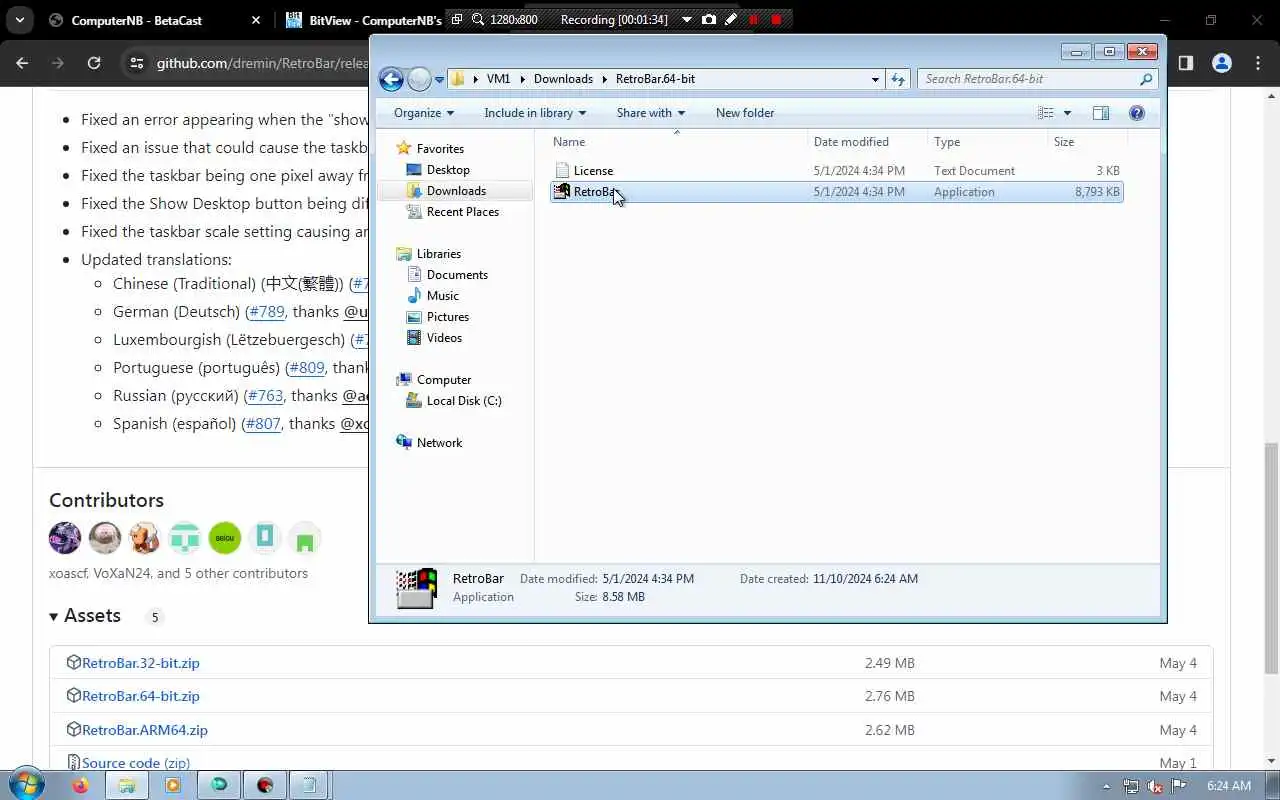
Task: Stop the screen recording
Action: [x=776, y=19]
